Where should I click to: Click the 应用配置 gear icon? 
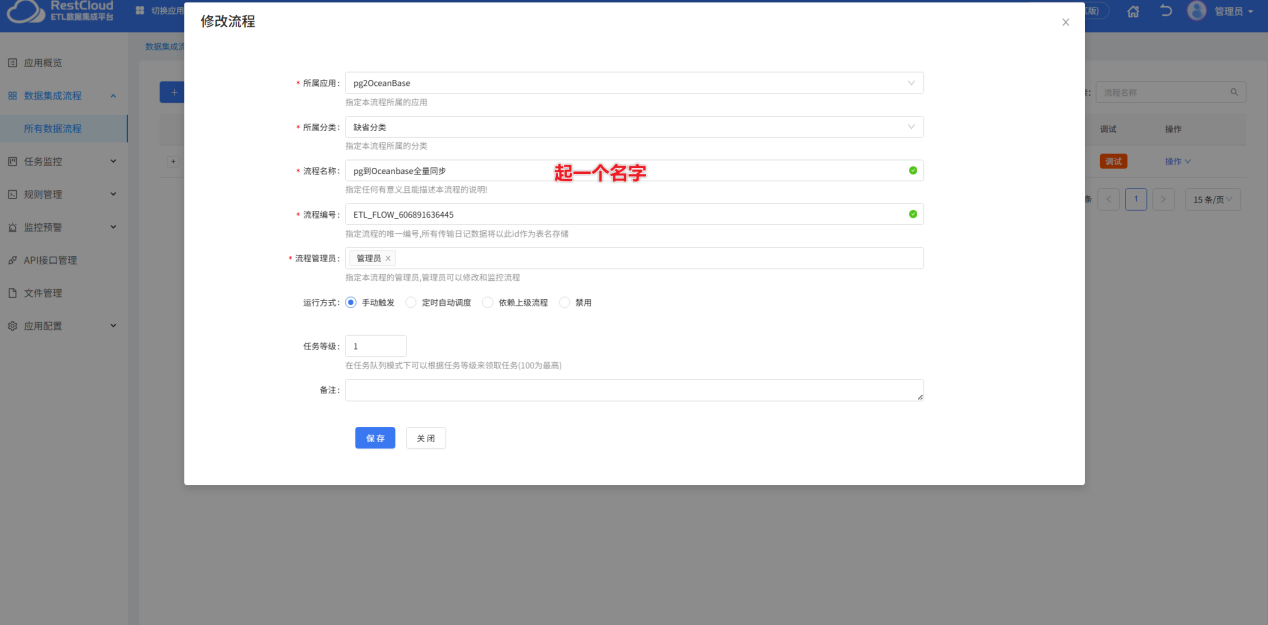(x=13, y=326)
